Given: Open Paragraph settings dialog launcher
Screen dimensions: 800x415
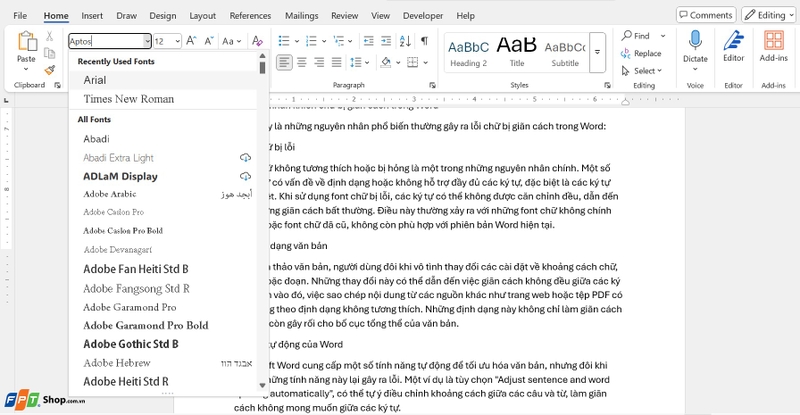Looking at the screenshot, I should tap(432, 85).
